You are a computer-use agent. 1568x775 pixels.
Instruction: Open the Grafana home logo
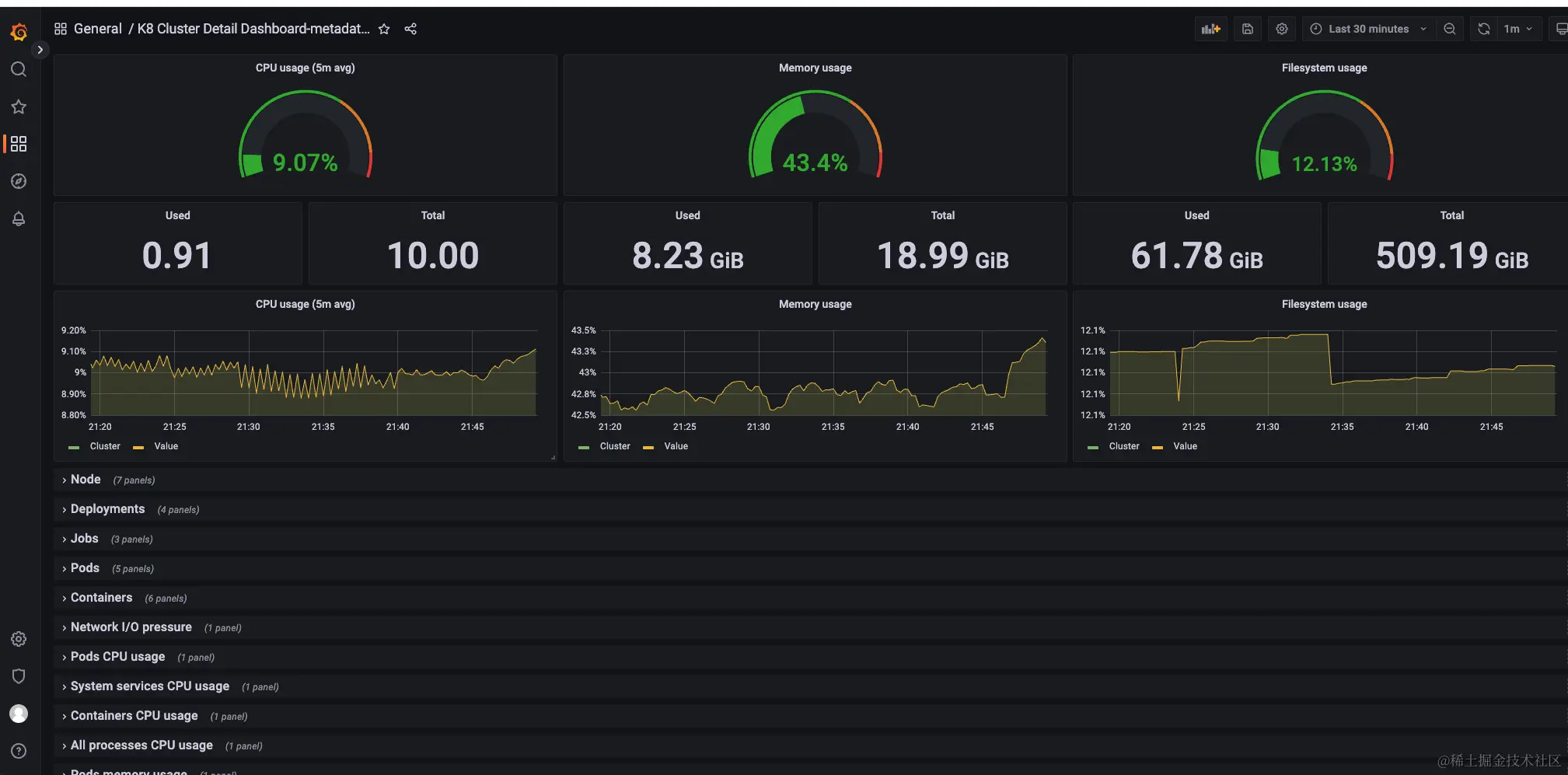coord(19,32)
